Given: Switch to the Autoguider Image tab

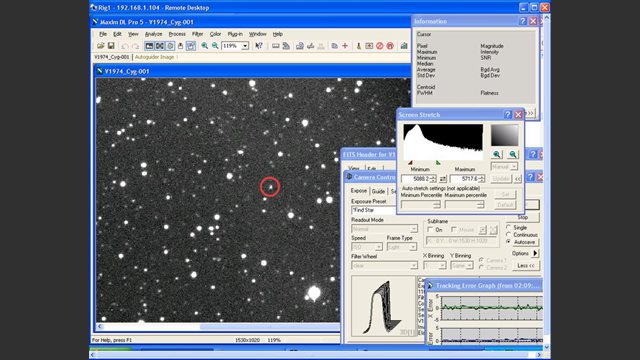Looking at the screenshot, I should 155,57.
